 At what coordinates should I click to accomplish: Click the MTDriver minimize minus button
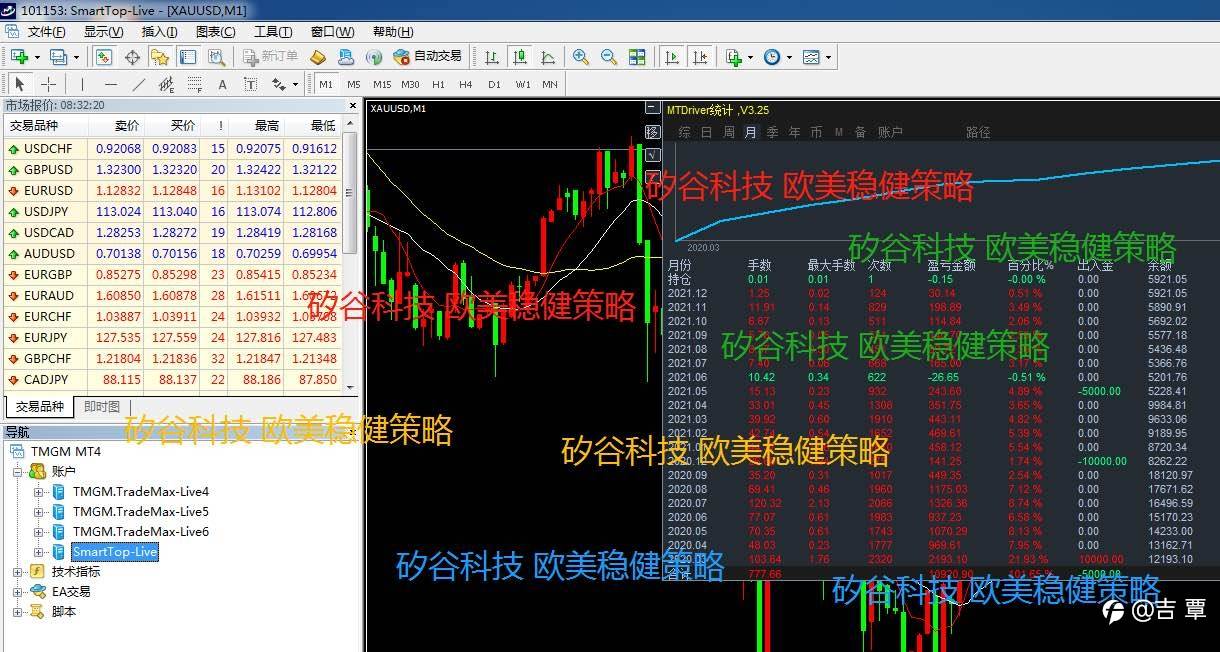(x=654, y=109)
